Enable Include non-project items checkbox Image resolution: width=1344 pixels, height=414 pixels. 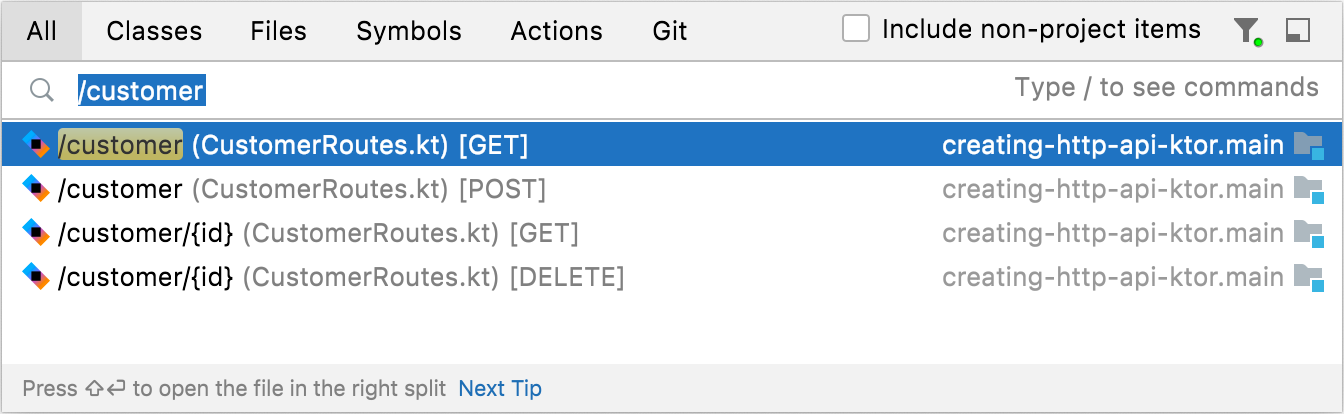[856, 29]
